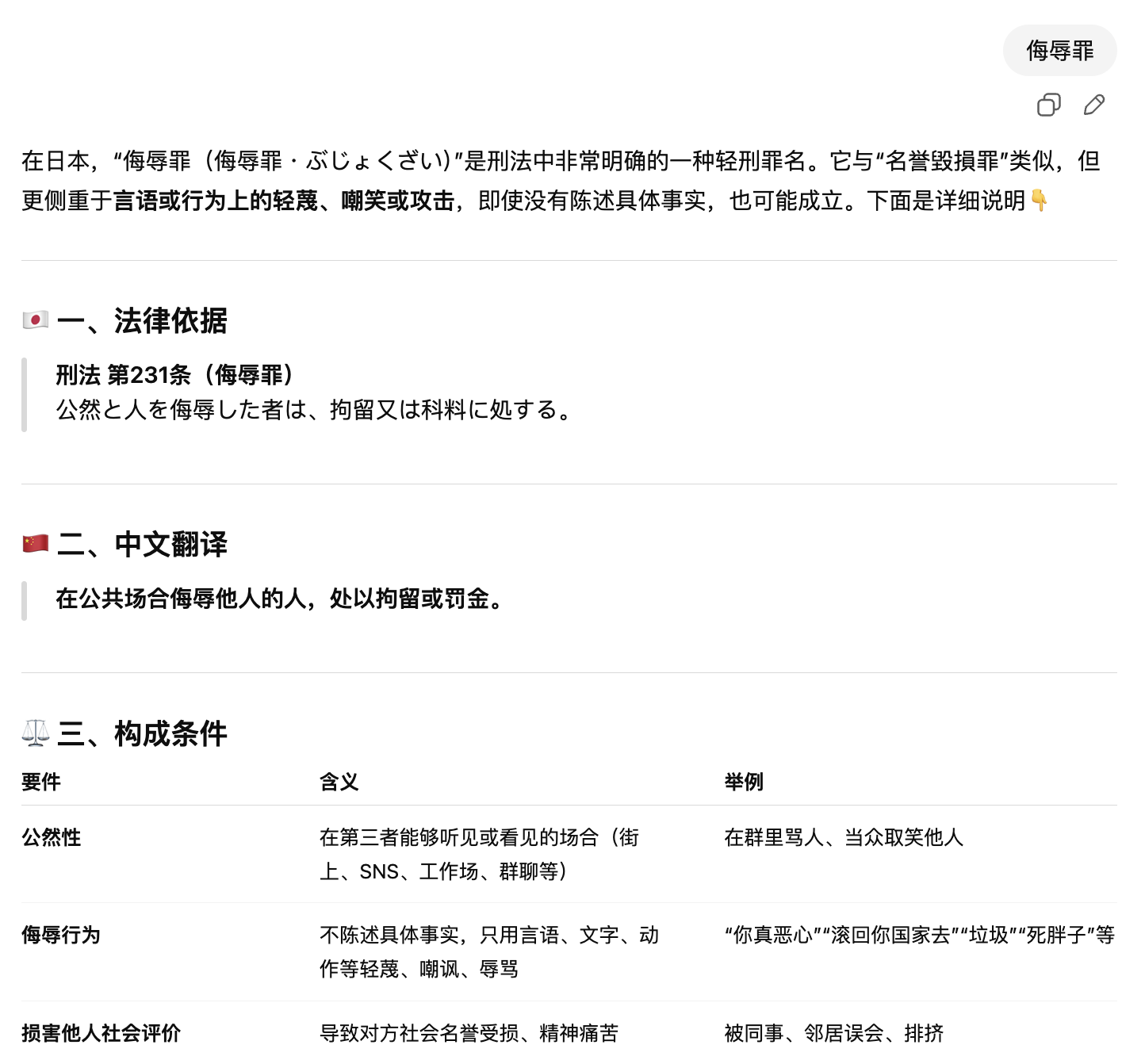The height and width of the screenshot is (1064, 1145).
Task: Click the bold Chinese translation quote
Action: coord(279,599)
